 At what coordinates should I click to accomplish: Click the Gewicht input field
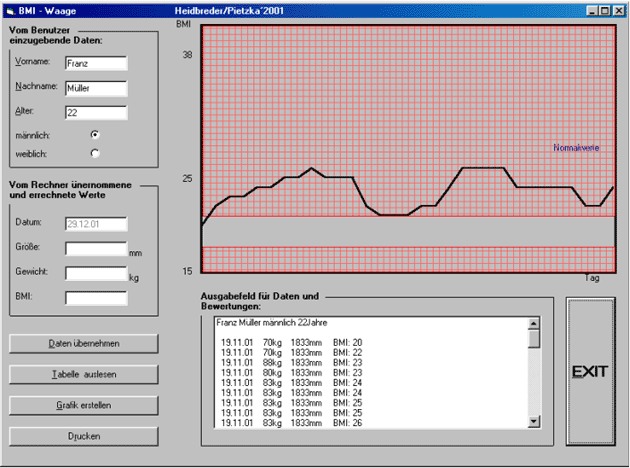point(96,273)
